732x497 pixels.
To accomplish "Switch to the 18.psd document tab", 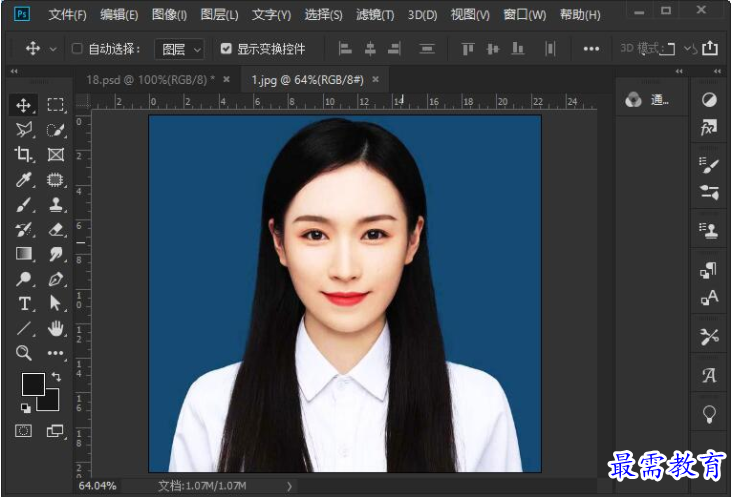I will tap(150, 80).
